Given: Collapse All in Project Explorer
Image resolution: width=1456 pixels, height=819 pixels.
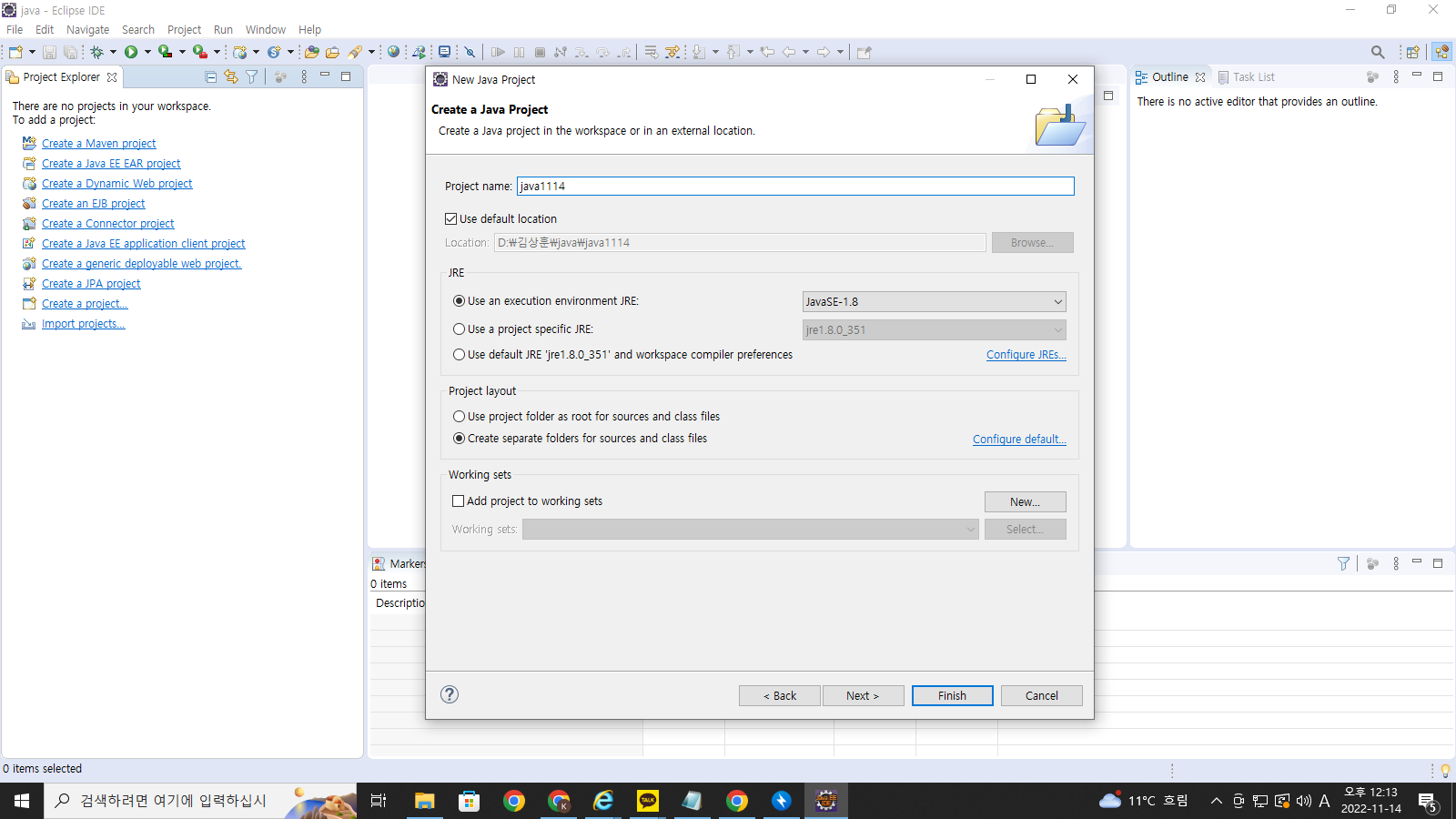Looking at the screenshot, I should point(211,77).
